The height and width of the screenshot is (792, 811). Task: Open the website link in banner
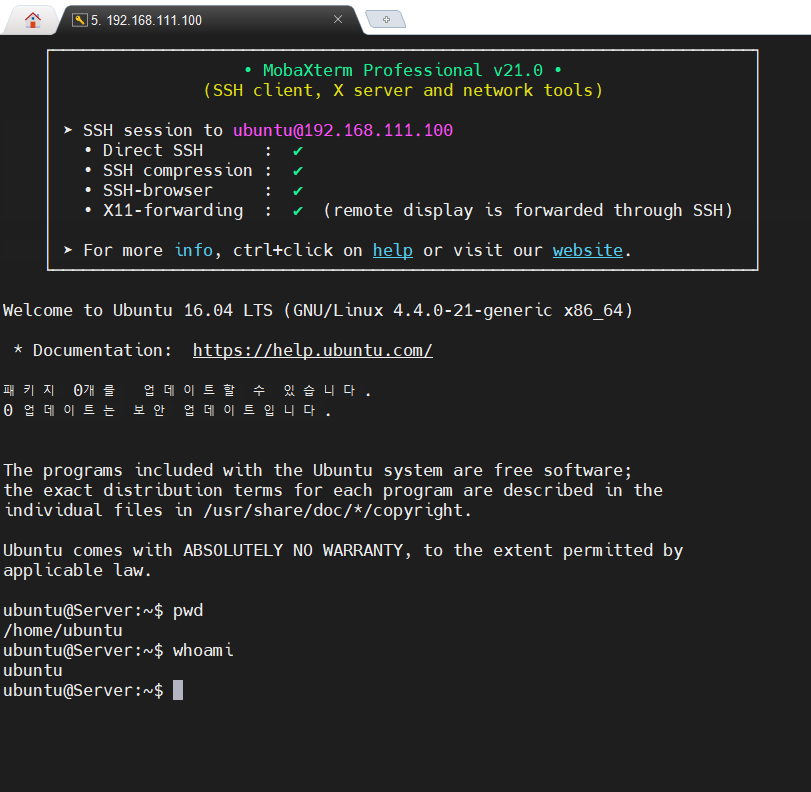[588, 250]
